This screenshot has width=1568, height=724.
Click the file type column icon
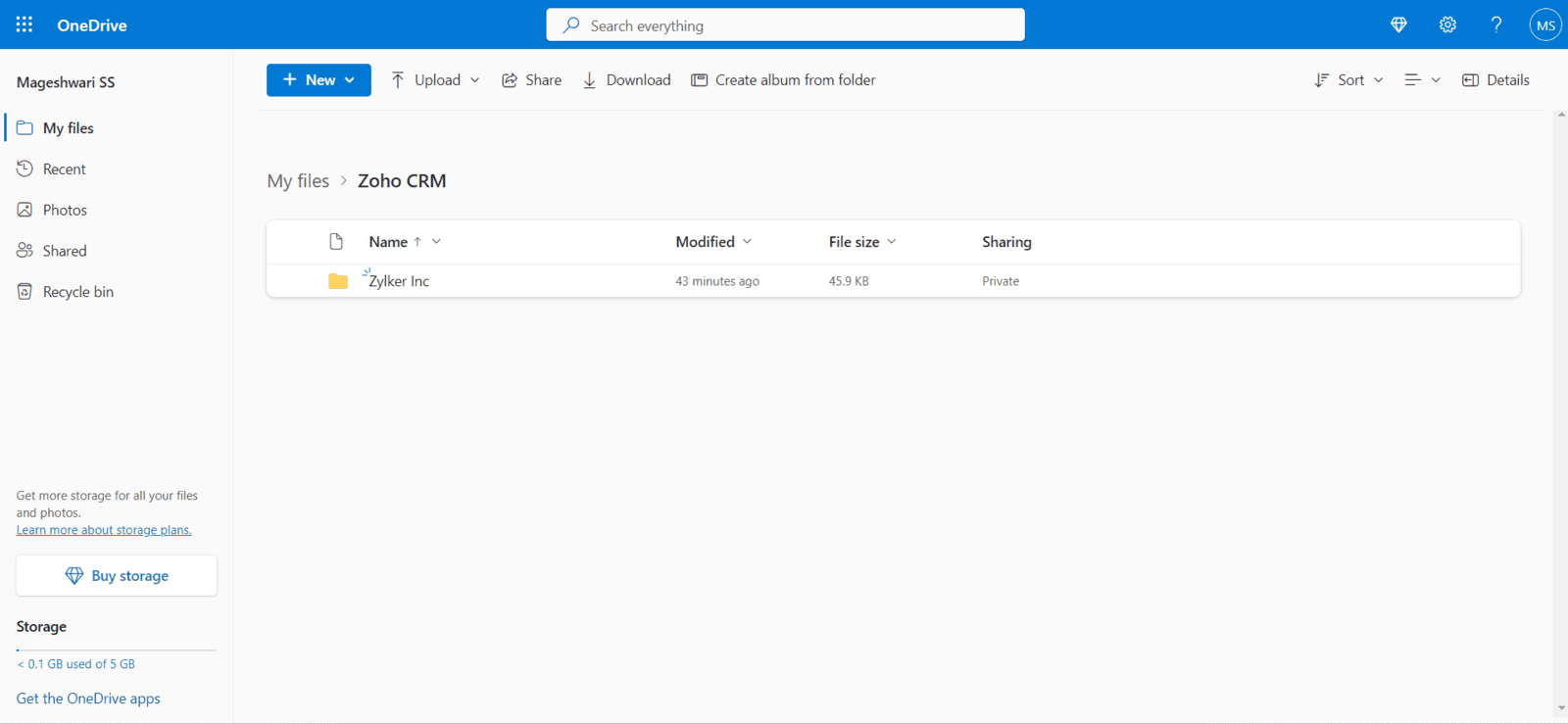(336, 242)
